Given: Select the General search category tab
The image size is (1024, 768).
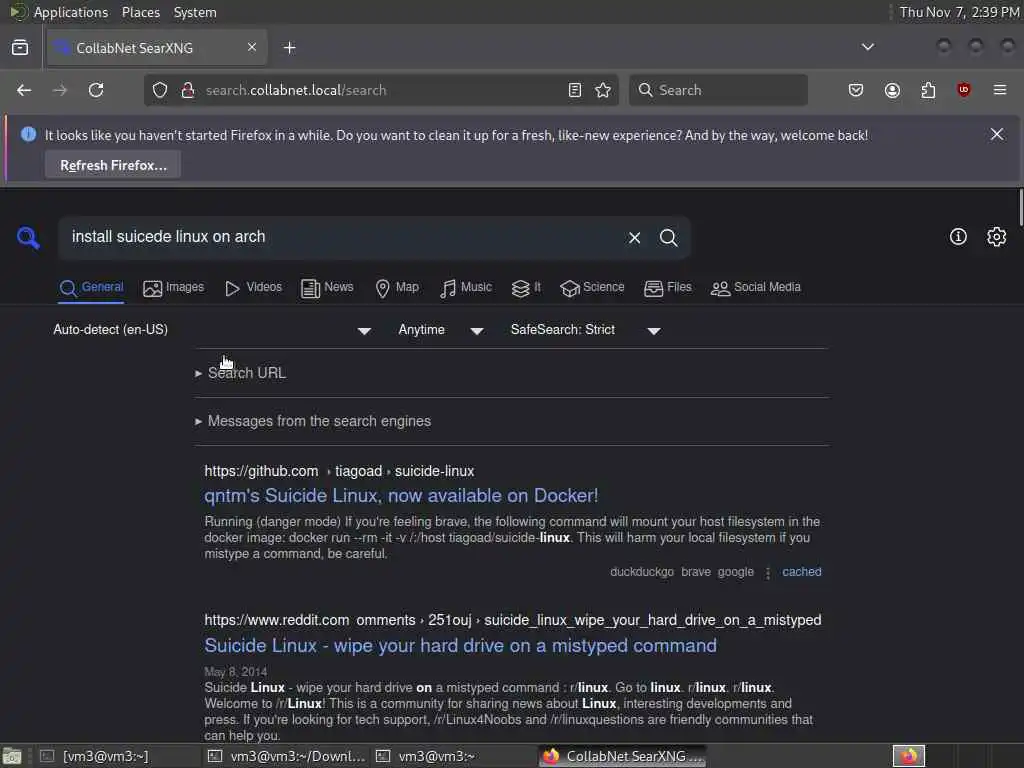Looking at the screenshot, I should pos(91,287).
